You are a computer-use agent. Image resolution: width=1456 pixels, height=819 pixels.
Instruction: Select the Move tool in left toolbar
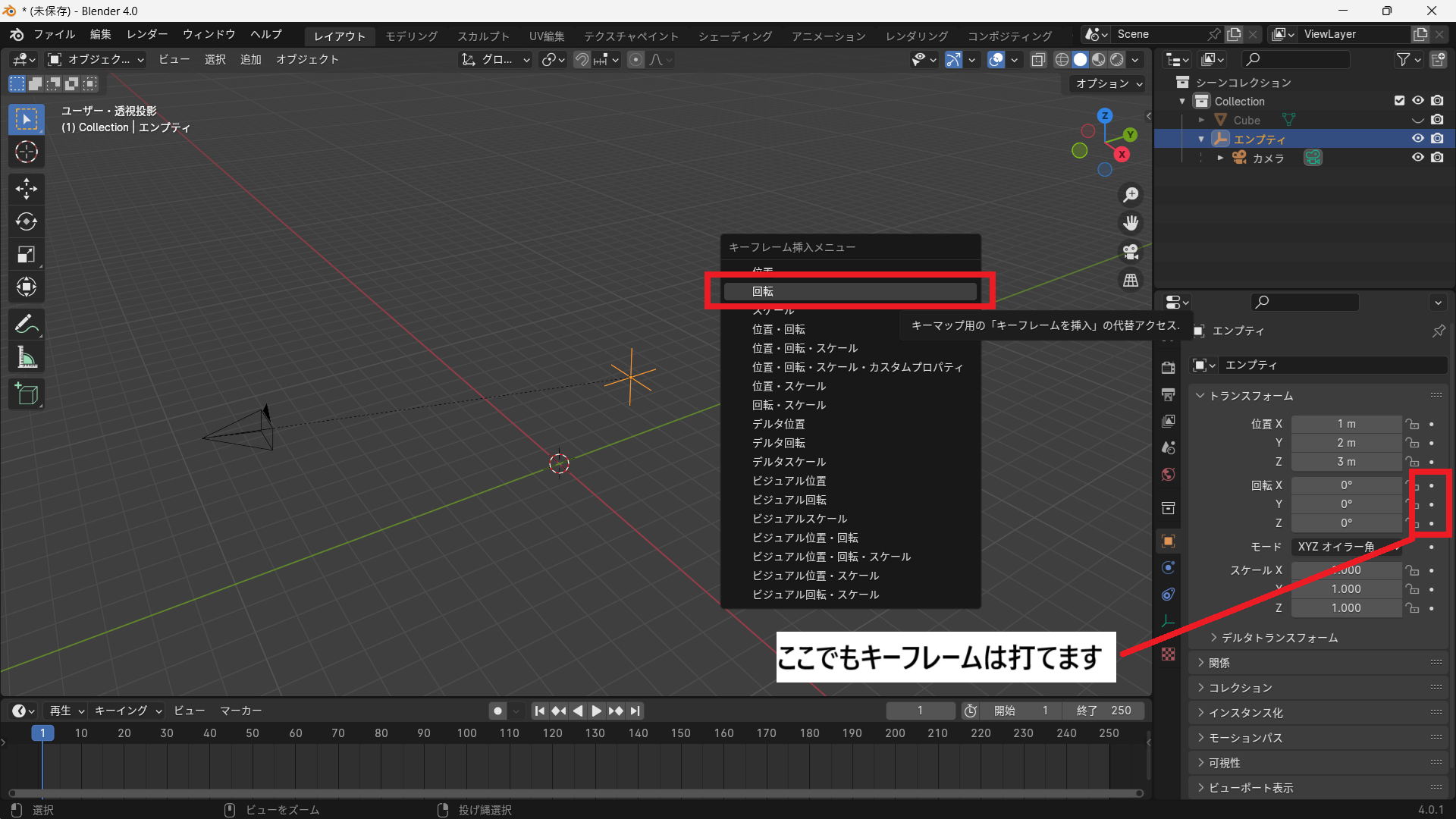pyautogui.click(x=27, y=188)
